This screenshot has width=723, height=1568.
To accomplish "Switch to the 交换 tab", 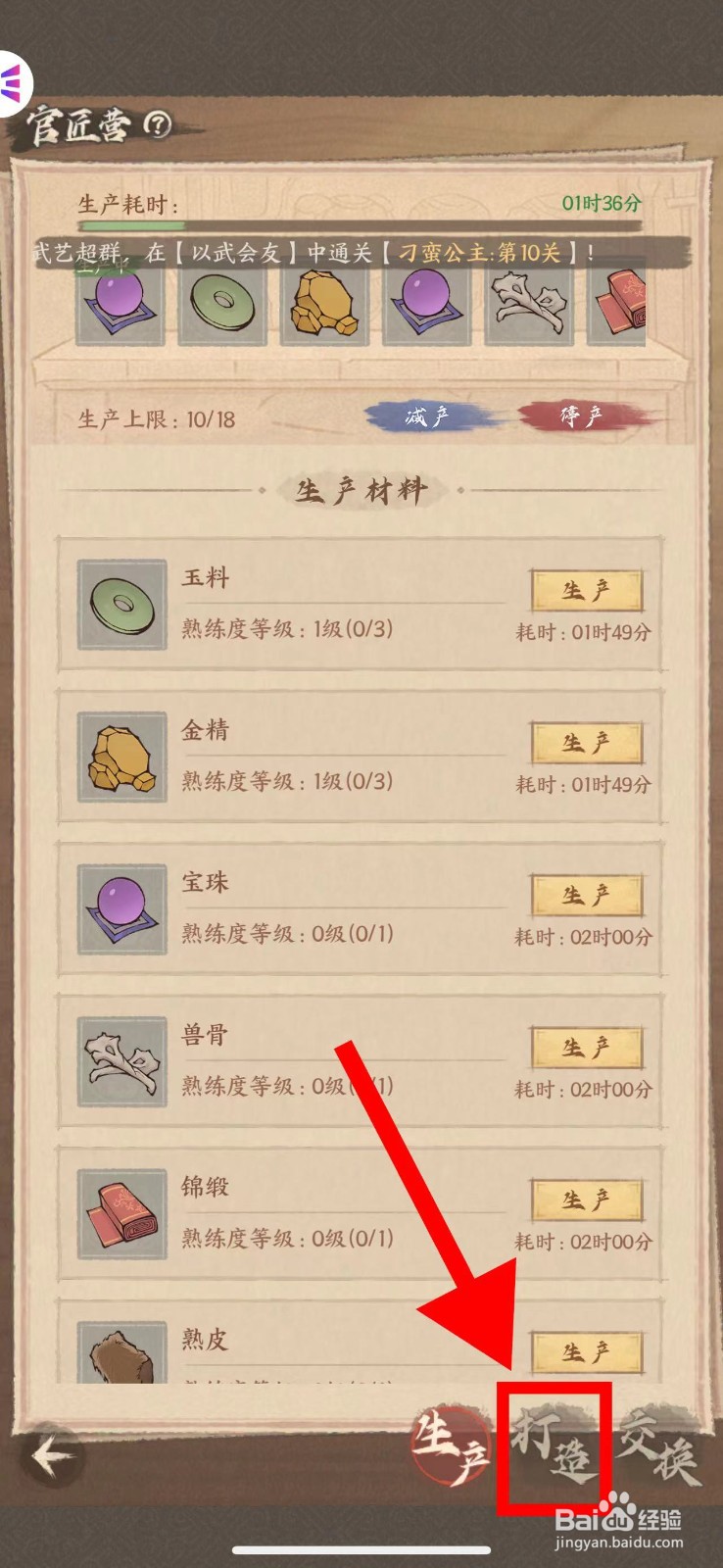I will (658, 1446).
